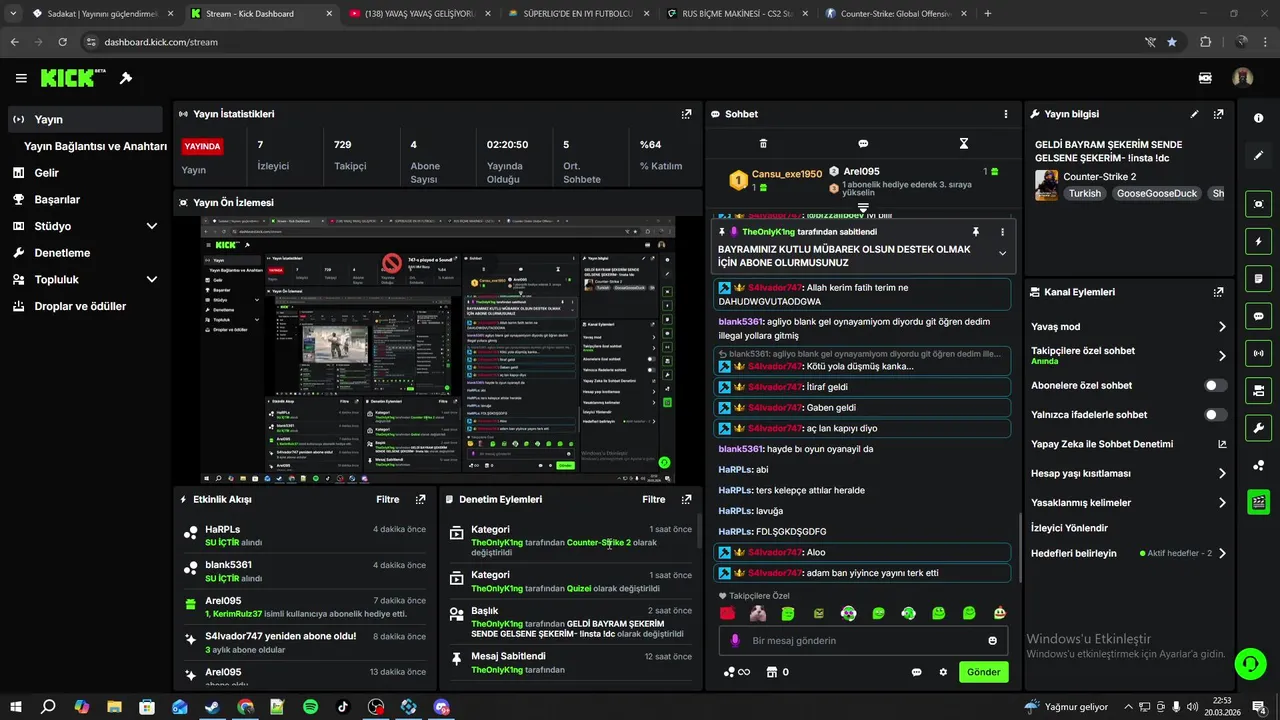Pop out the Etkinlik Akışı panel
This screenshot has width=1280, height=720.
(420, 499)
